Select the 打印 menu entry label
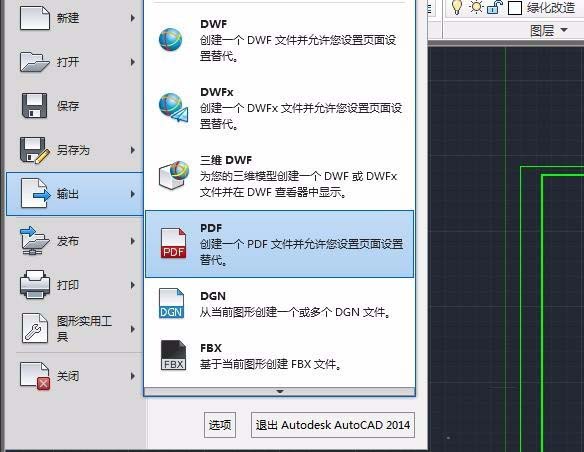Image resolution: width=584 pixels, height=452 pixels. click(x=68, y=285)
